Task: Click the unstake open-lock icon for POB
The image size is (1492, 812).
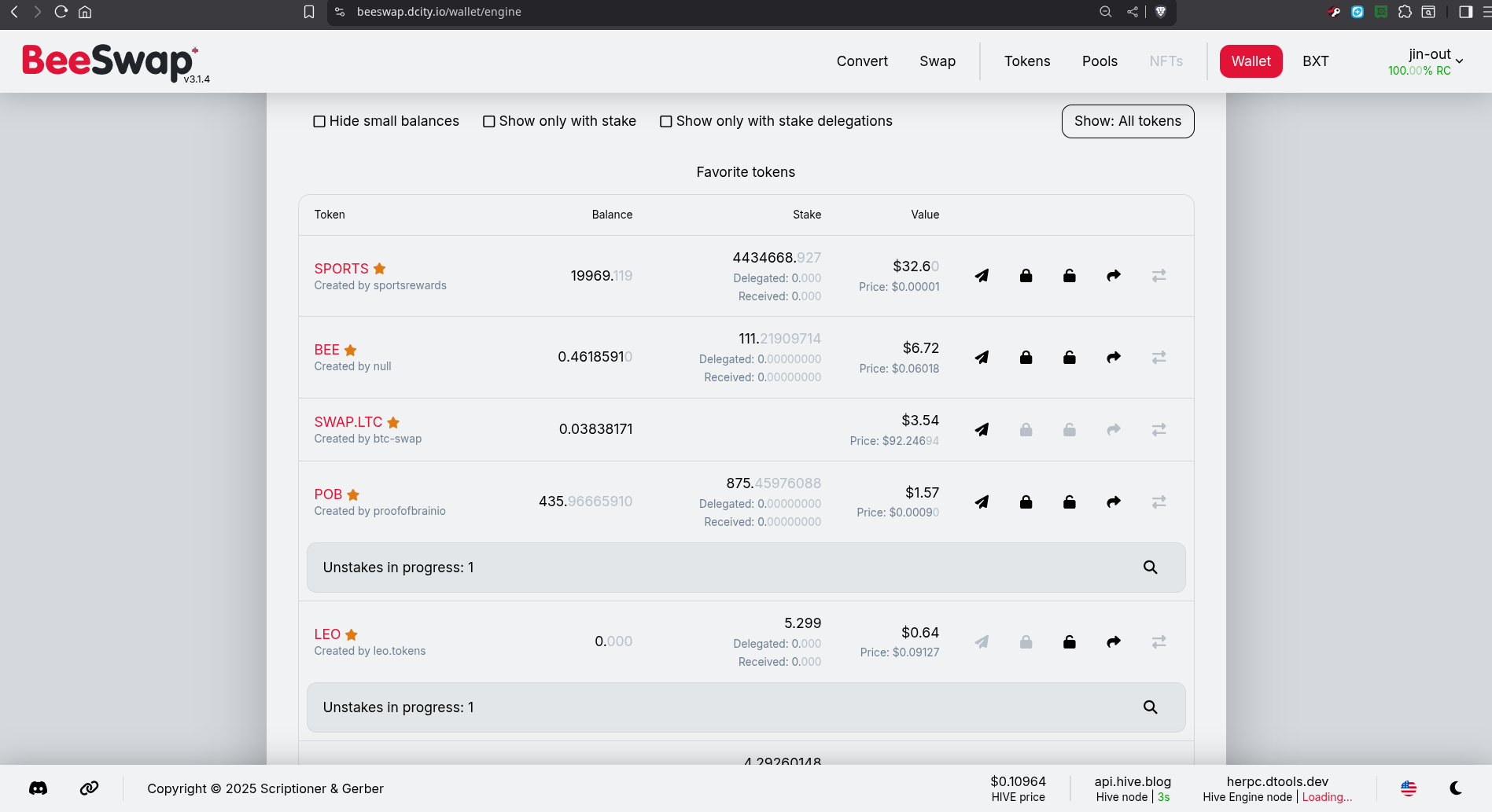Action: [x=1070, y=502]
